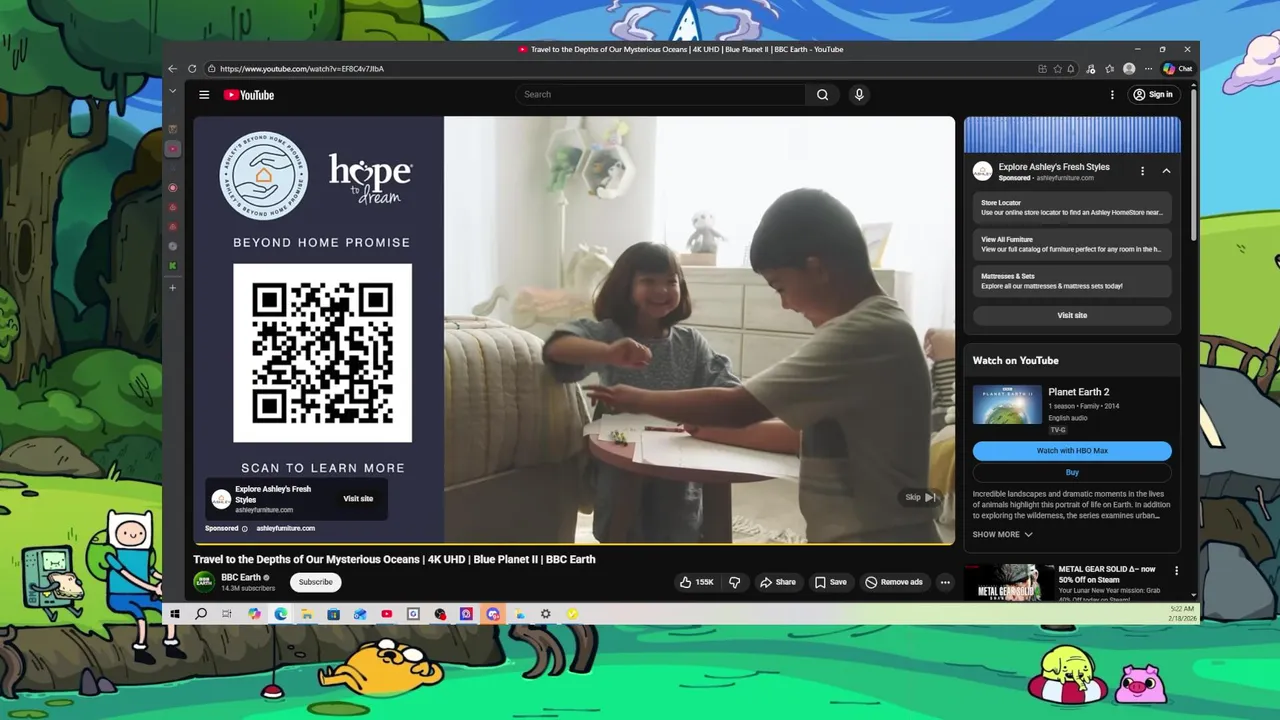Open the BBC Earth channel name link
The width and height of the screenshot is (1280, 720).
[x=241, y=577]
